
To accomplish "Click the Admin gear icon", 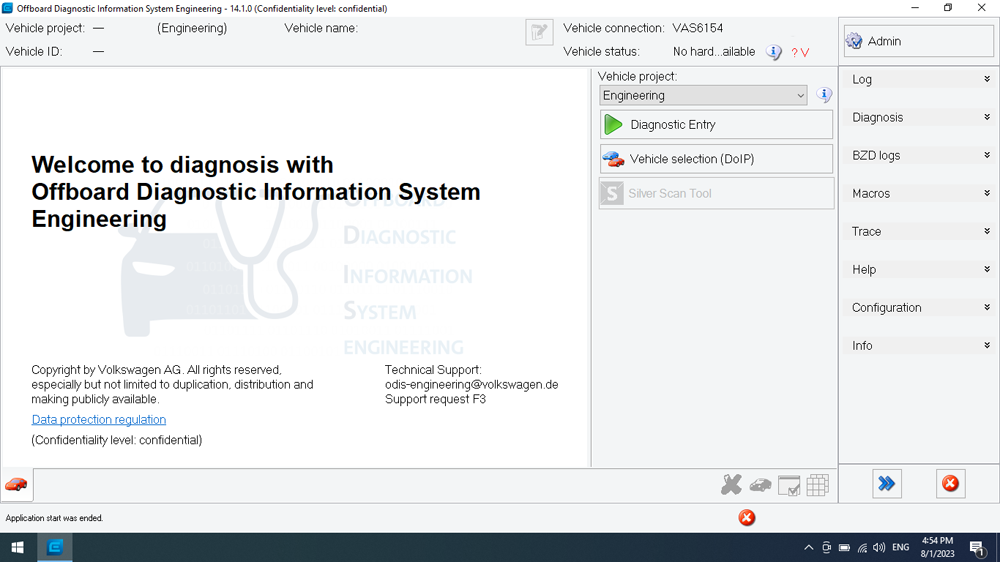I will 854,41.
